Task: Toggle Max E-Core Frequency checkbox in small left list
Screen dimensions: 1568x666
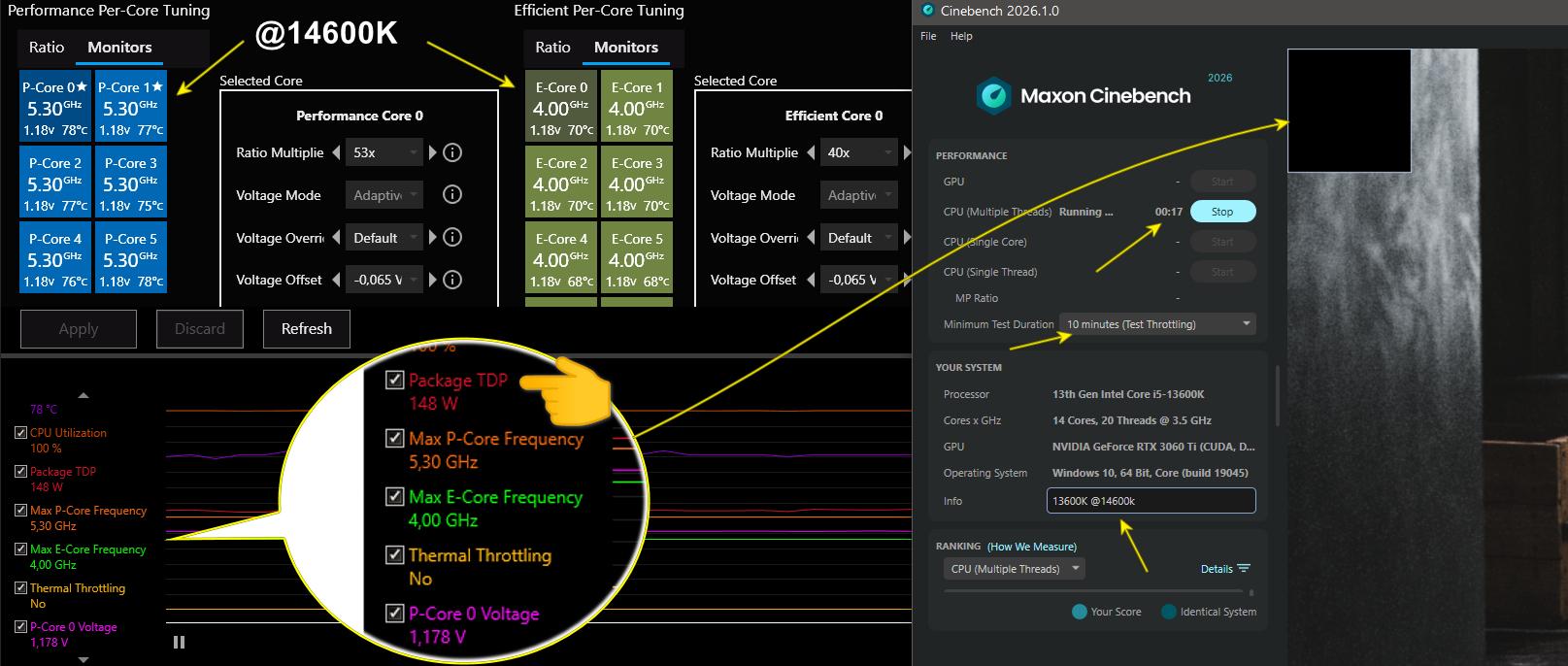Action: [x=20, y=549]
